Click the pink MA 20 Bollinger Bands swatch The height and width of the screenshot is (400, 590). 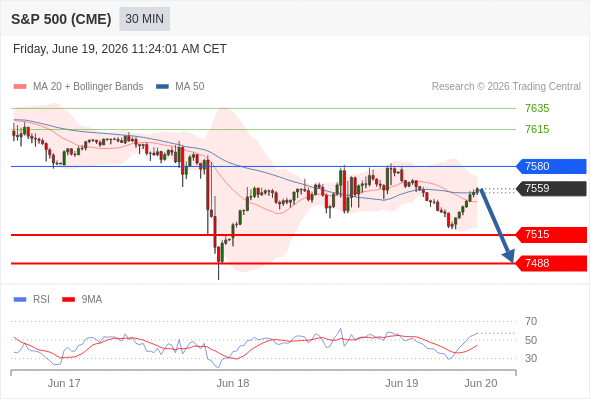click(x=20, y=87)
